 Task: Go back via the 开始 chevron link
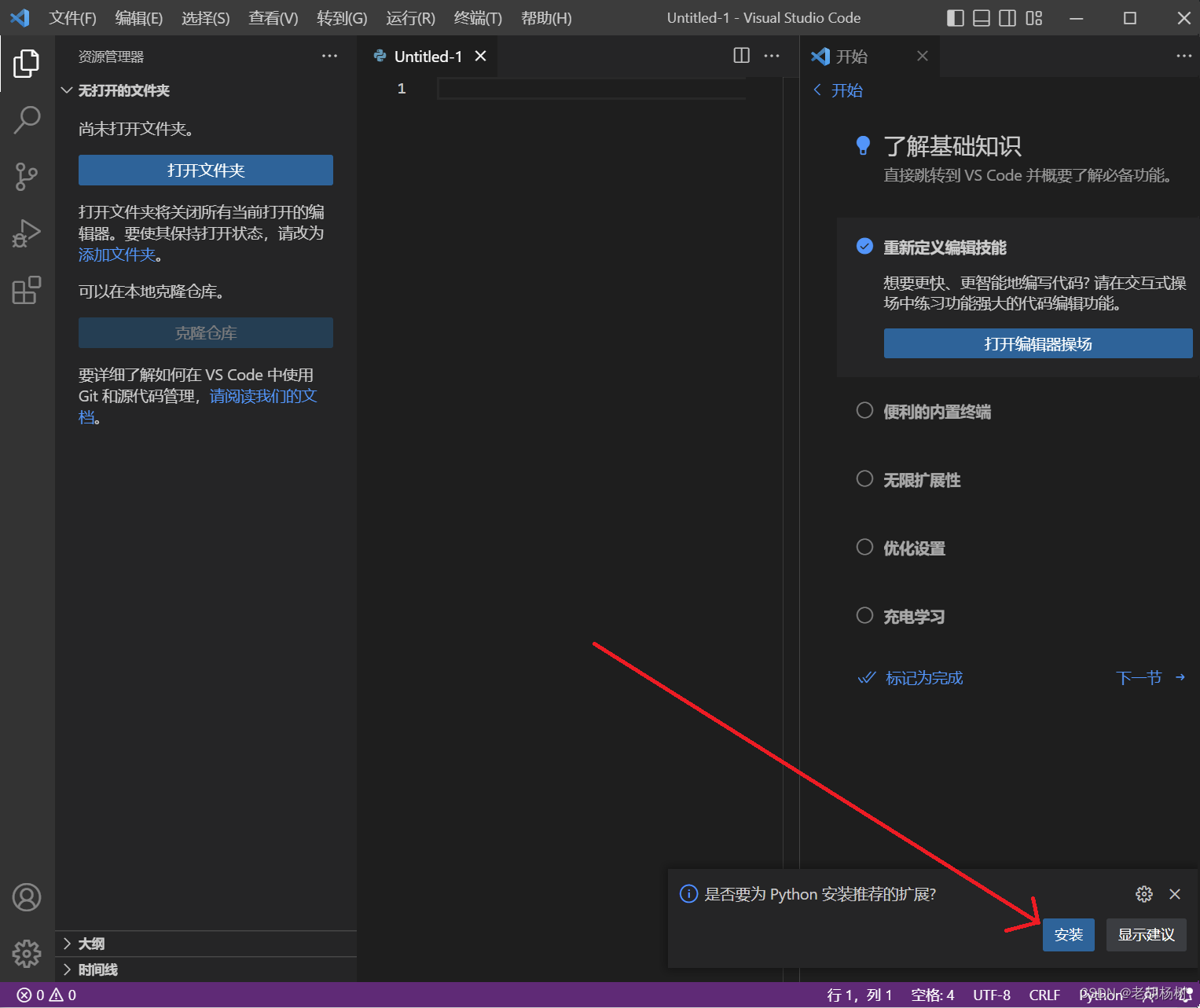click(x=838, y=90)
